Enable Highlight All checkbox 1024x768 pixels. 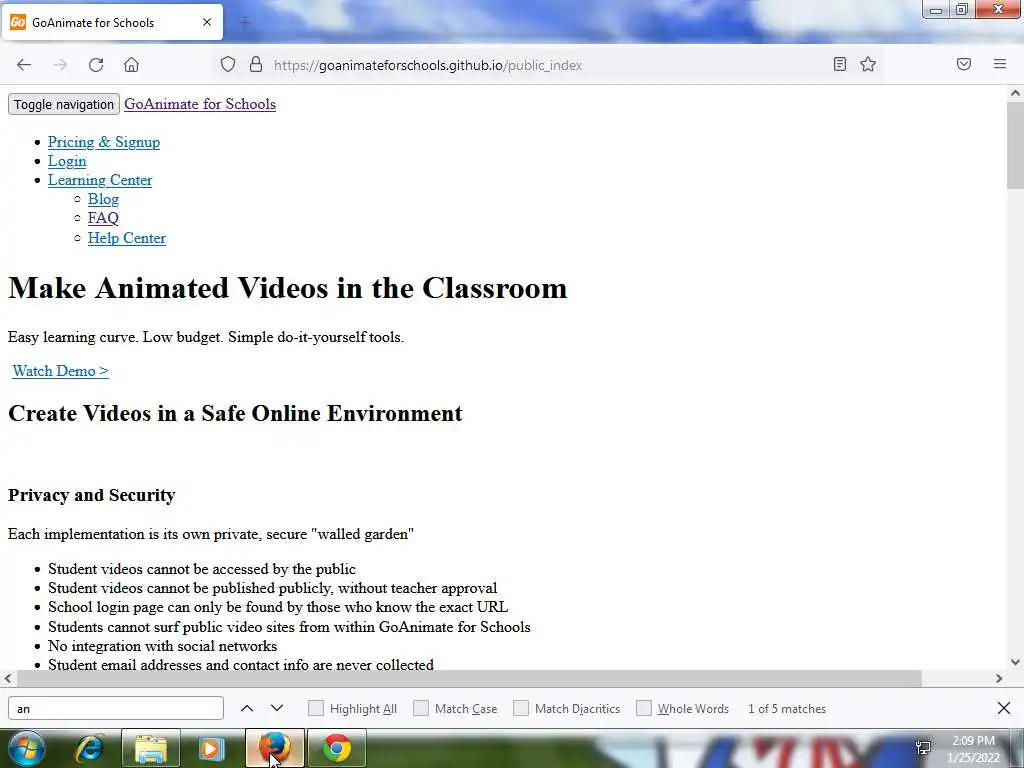pyautogui.click(x=316, y=709)
